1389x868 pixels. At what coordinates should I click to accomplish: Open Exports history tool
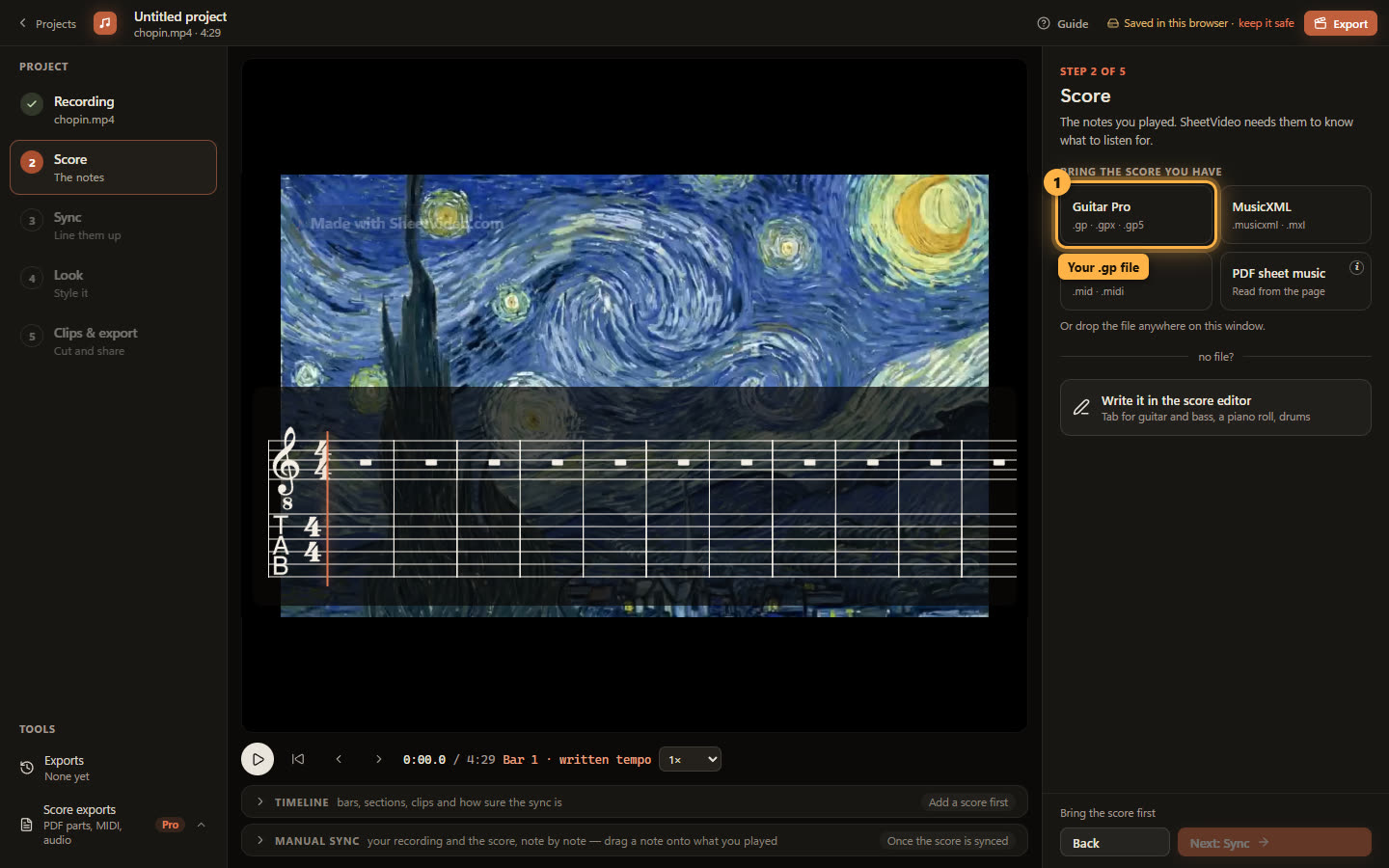coord(113,768)
